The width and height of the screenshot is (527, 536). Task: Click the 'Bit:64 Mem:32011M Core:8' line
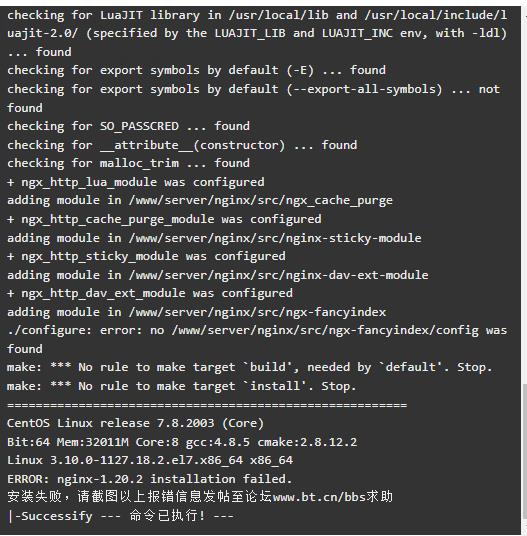[x=182, y=442]
